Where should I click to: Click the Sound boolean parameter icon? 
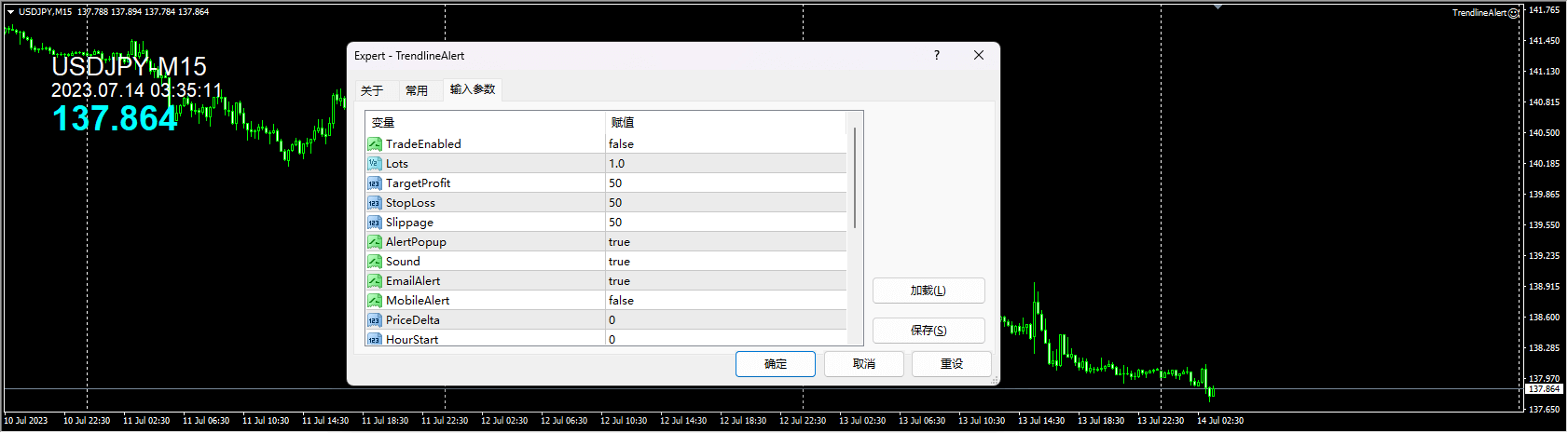pos(374,262)
